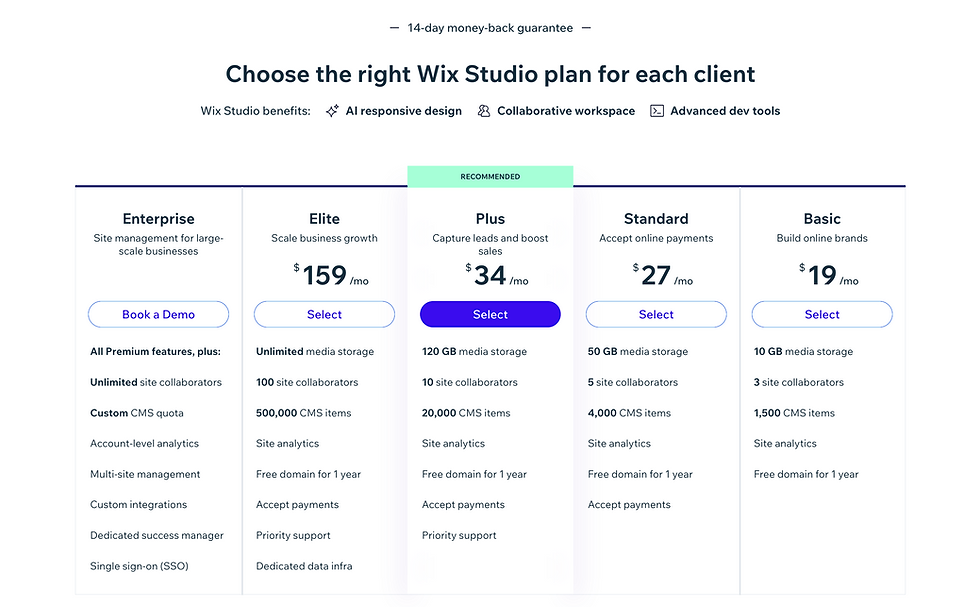This screenshot has width=980, height=607.
Task: Select the Elite plan
Action: tap(324, 314)
